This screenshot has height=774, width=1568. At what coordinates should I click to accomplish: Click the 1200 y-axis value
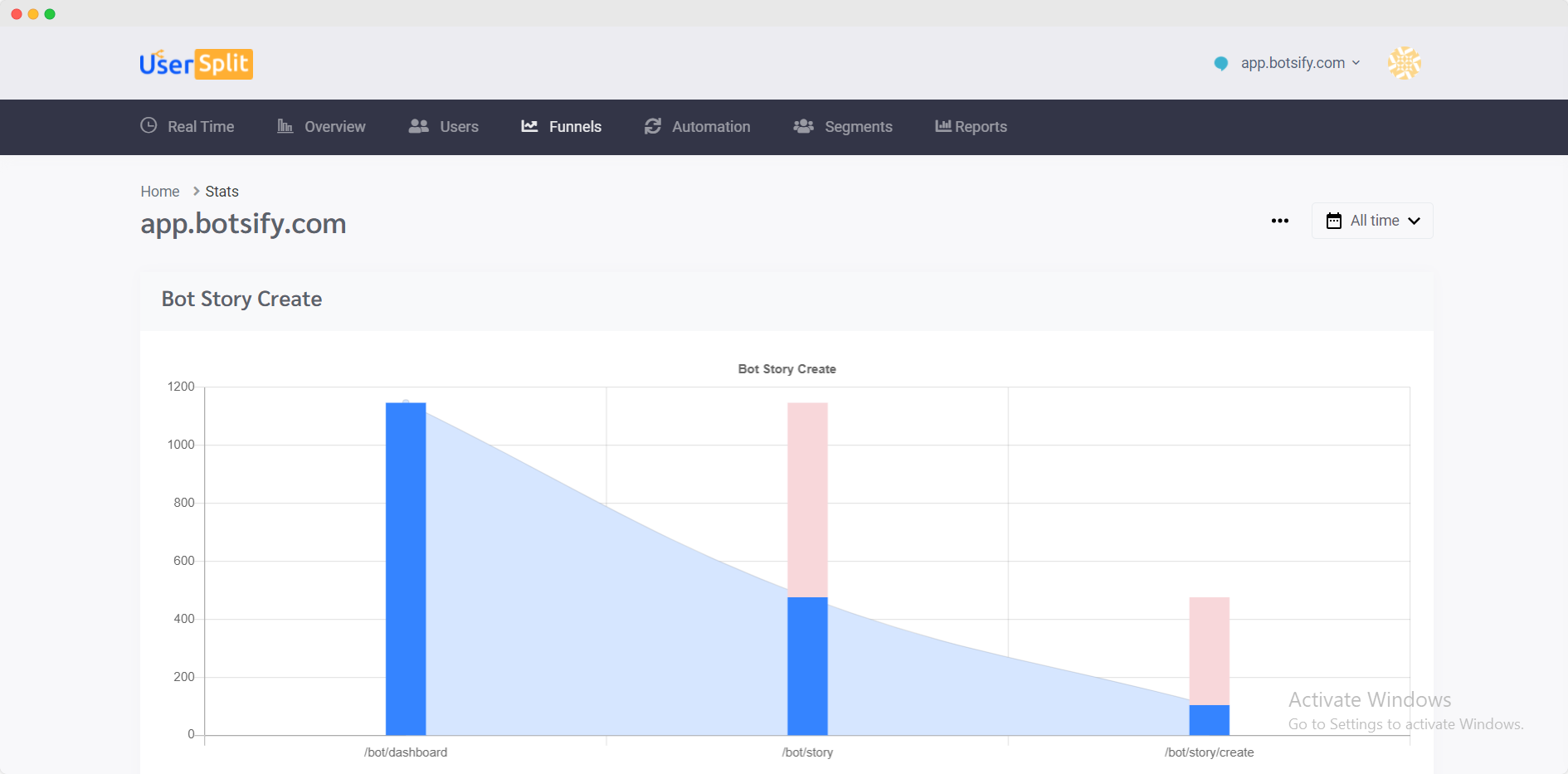pos(181,387)
